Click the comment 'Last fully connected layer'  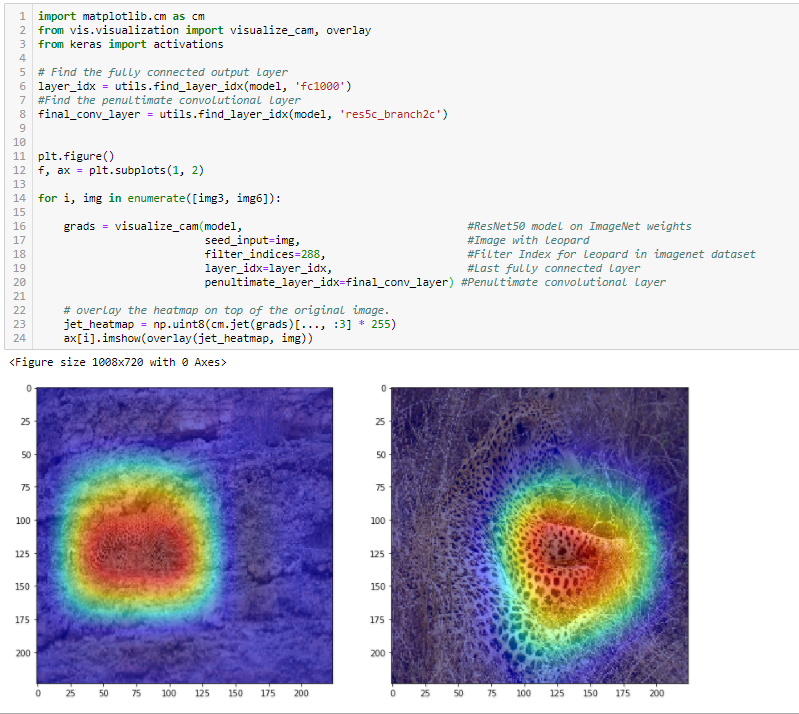[554, 268]
